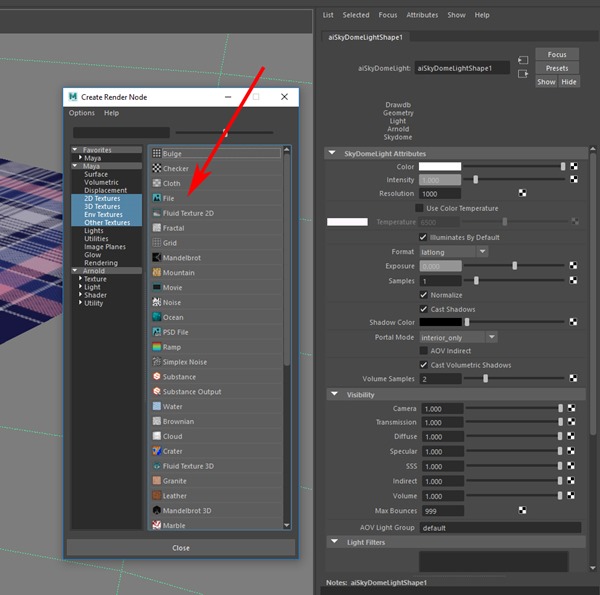Viewport: 600px width, 595px height.
Task: Create a Fractal texture node
Action: pos(216,228)
